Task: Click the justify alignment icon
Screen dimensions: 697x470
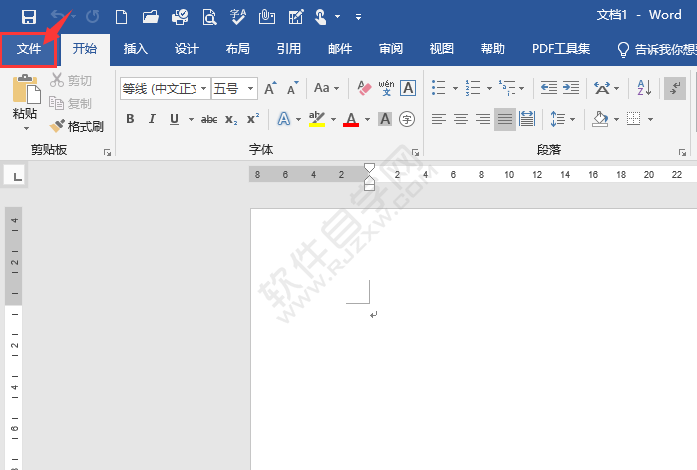Action: click(x=505, y=119)
